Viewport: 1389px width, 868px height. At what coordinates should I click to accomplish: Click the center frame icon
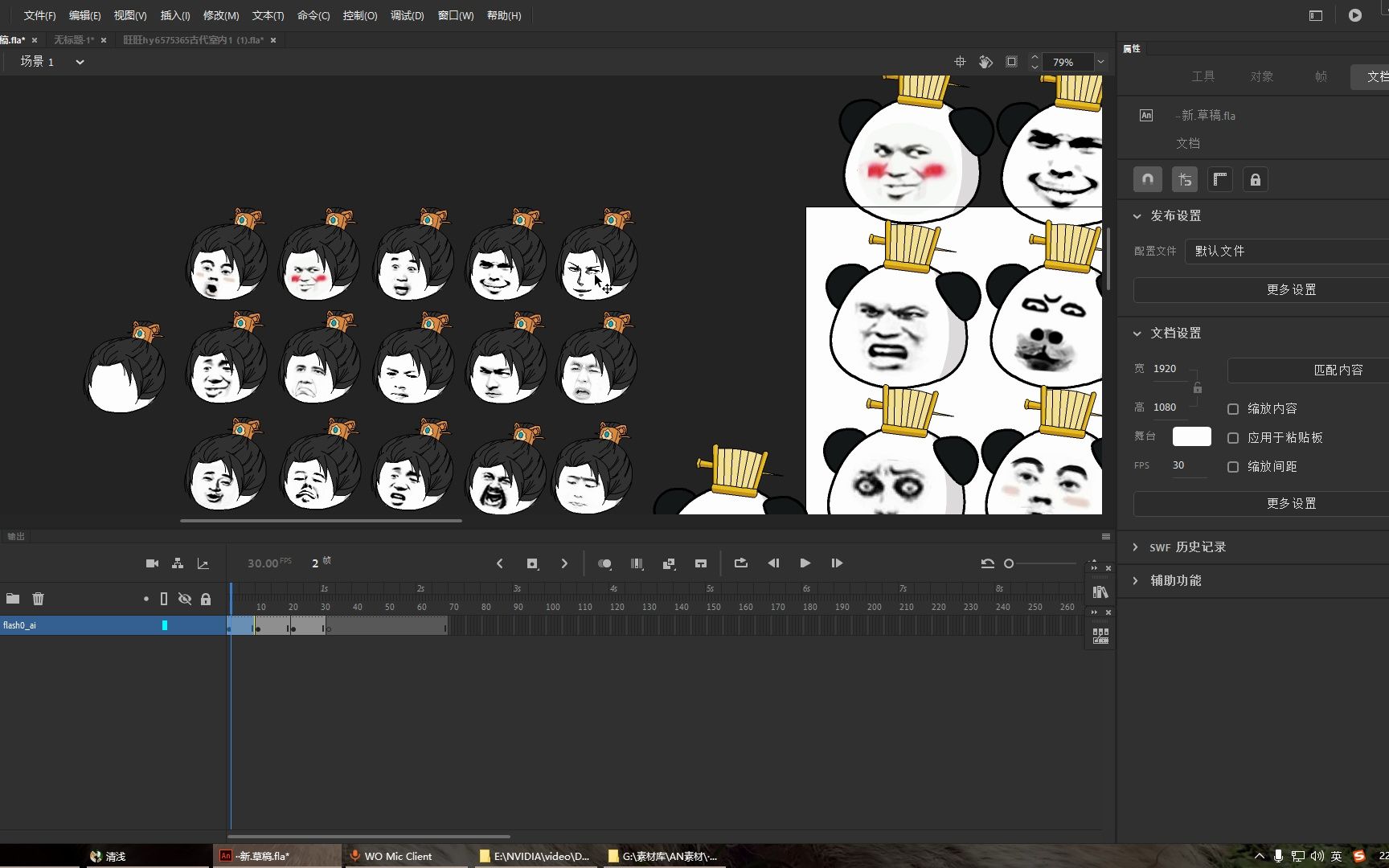click(701, 563)
